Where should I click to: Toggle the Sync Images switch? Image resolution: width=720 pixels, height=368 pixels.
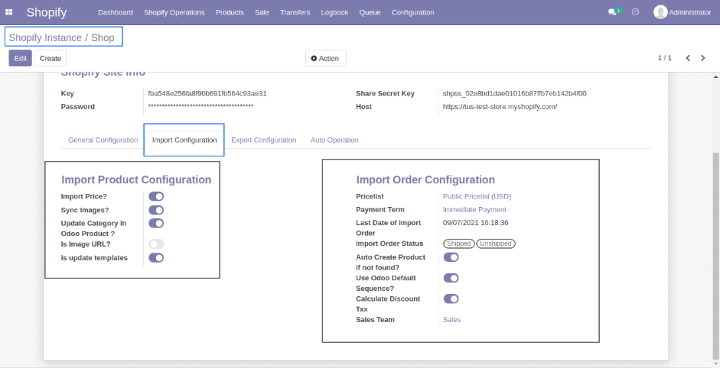(x=156, y=210)
